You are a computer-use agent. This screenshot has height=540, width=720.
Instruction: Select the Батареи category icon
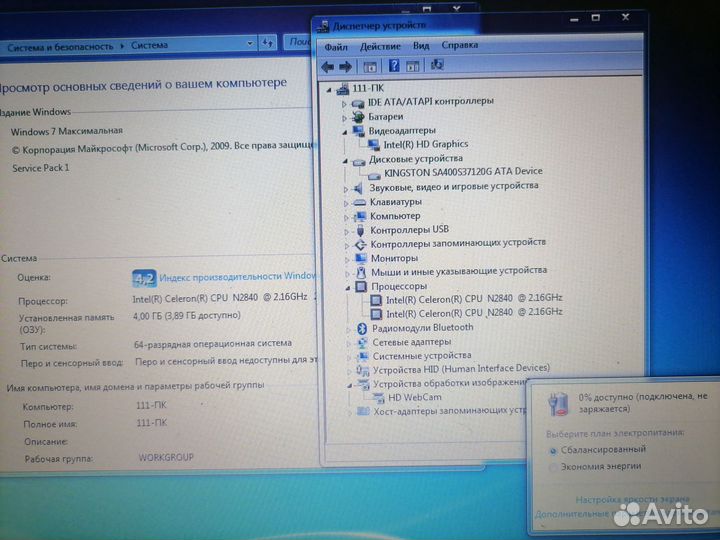coord(359,117)
